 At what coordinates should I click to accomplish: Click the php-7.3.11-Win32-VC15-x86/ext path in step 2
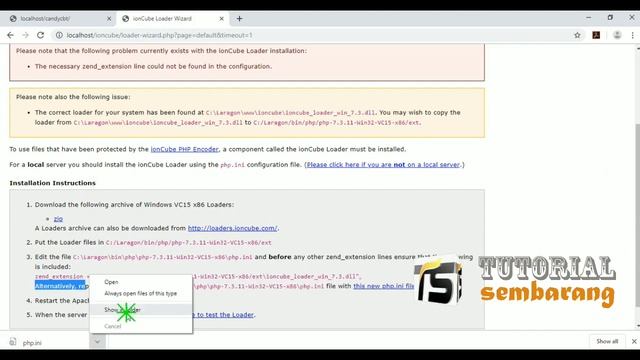[189, 242]
